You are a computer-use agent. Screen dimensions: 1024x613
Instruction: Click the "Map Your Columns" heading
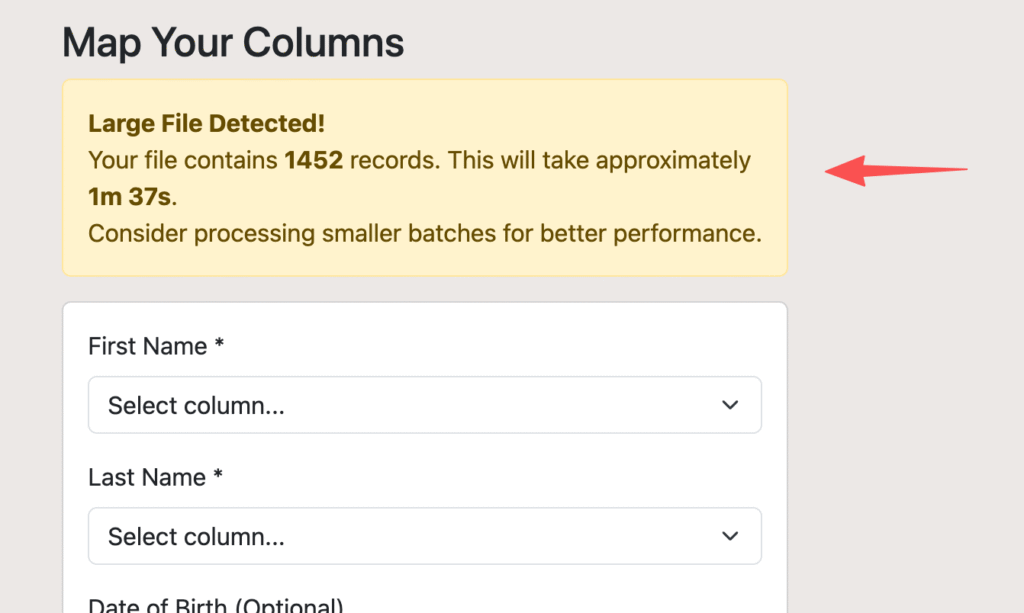pyautogui.click(x=233, y=43)
